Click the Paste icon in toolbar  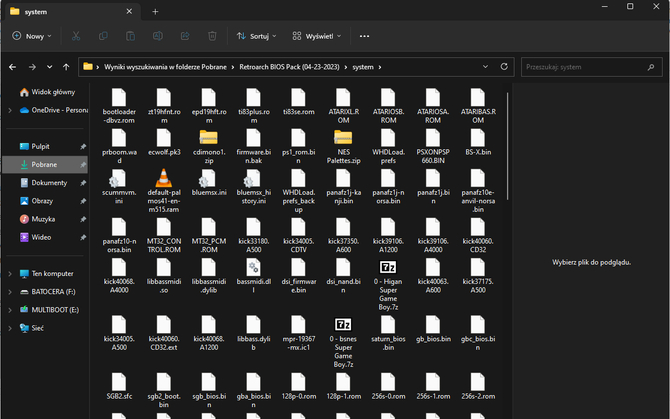[x=130, y=36]
